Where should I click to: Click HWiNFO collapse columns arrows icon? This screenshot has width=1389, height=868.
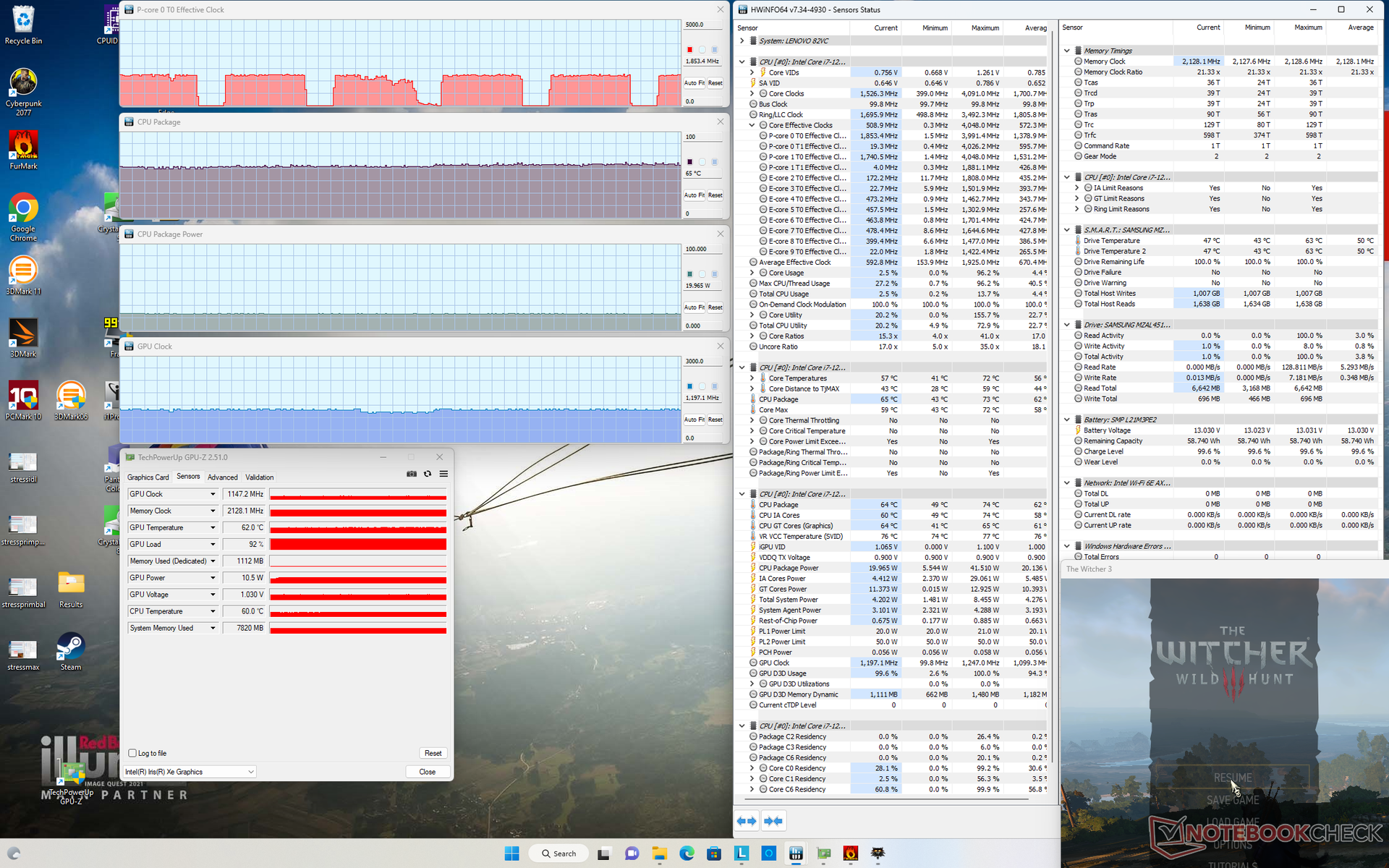coord(773,821)
